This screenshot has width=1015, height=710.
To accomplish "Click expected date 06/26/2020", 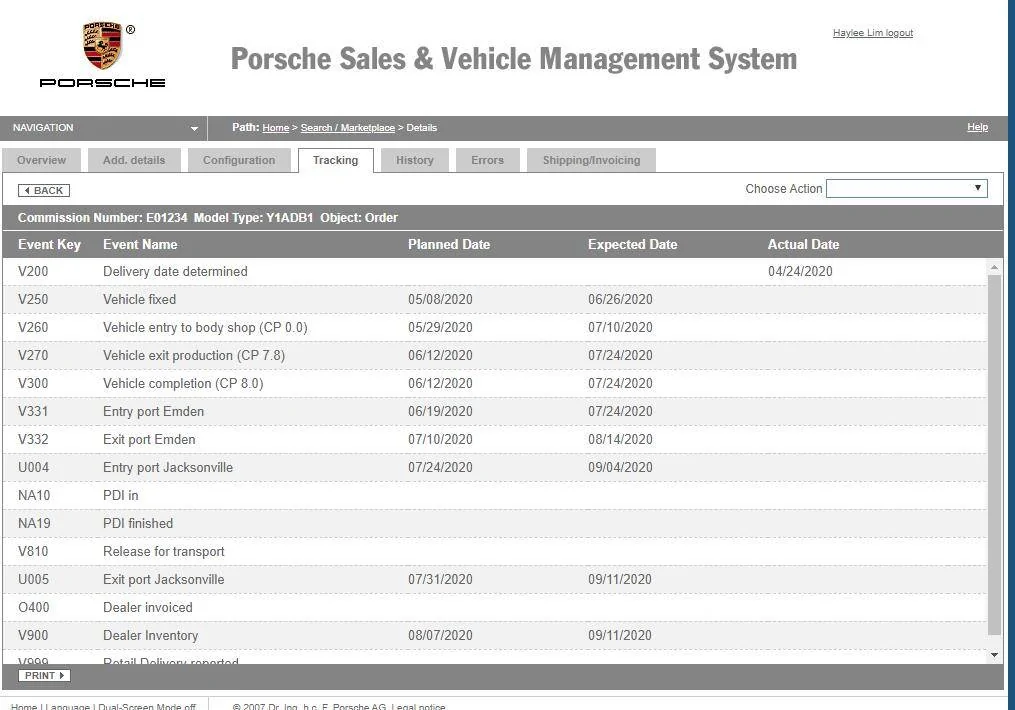I will click(620, 300).
